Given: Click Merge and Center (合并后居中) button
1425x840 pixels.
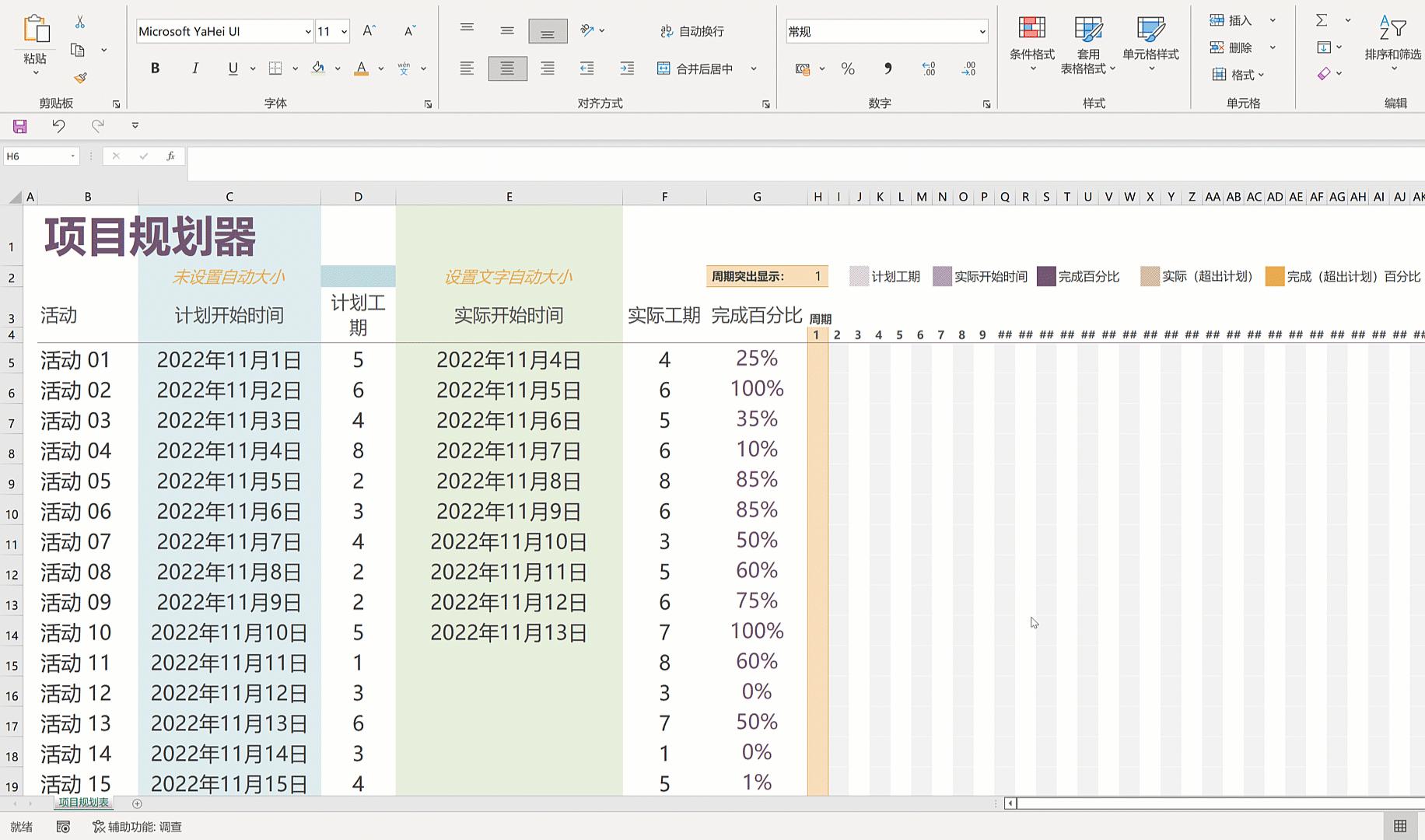Looking at the screenshot, I should [695, 68].
